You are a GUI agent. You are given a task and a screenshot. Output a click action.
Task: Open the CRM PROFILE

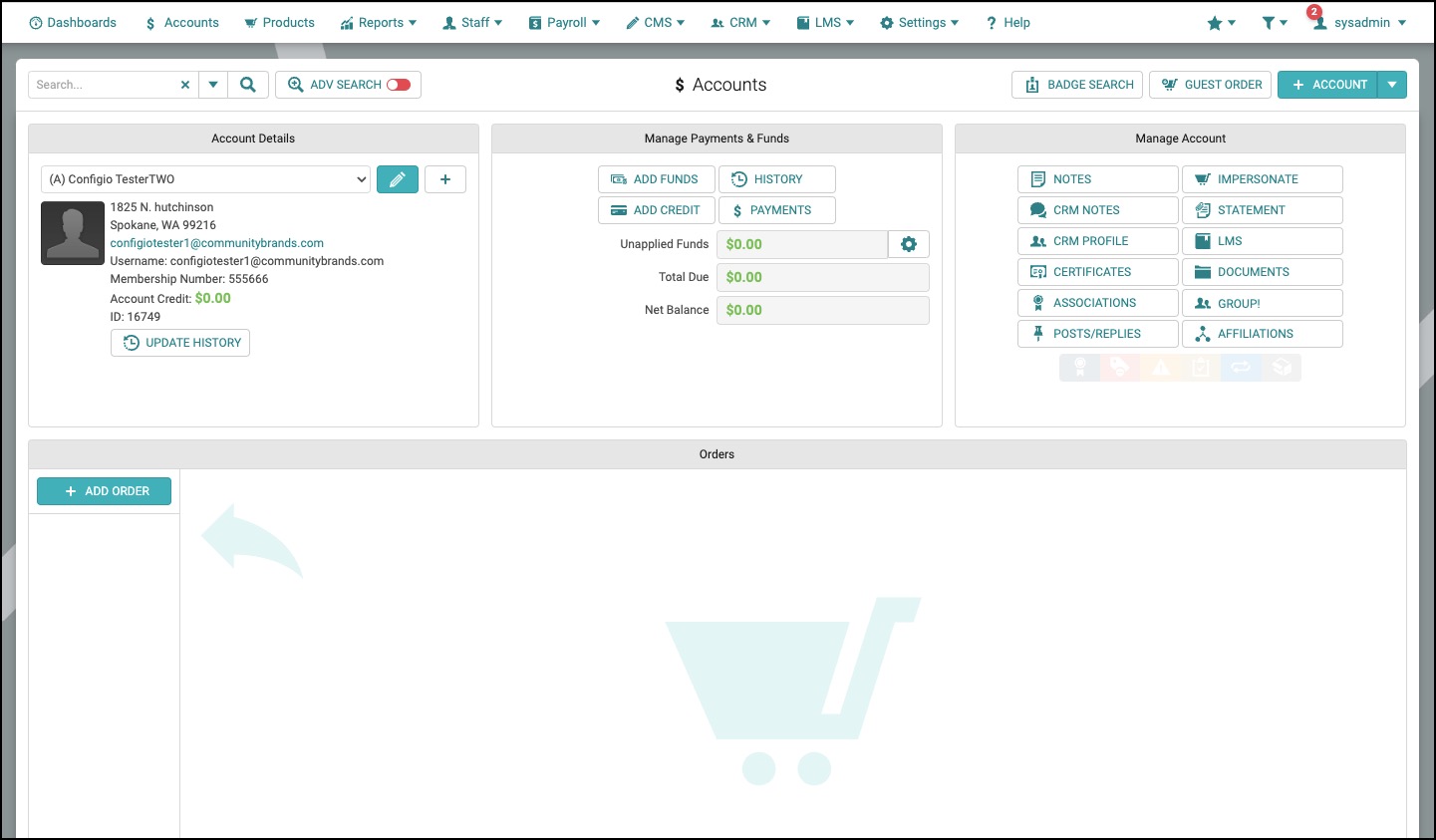coord(1098,241)
